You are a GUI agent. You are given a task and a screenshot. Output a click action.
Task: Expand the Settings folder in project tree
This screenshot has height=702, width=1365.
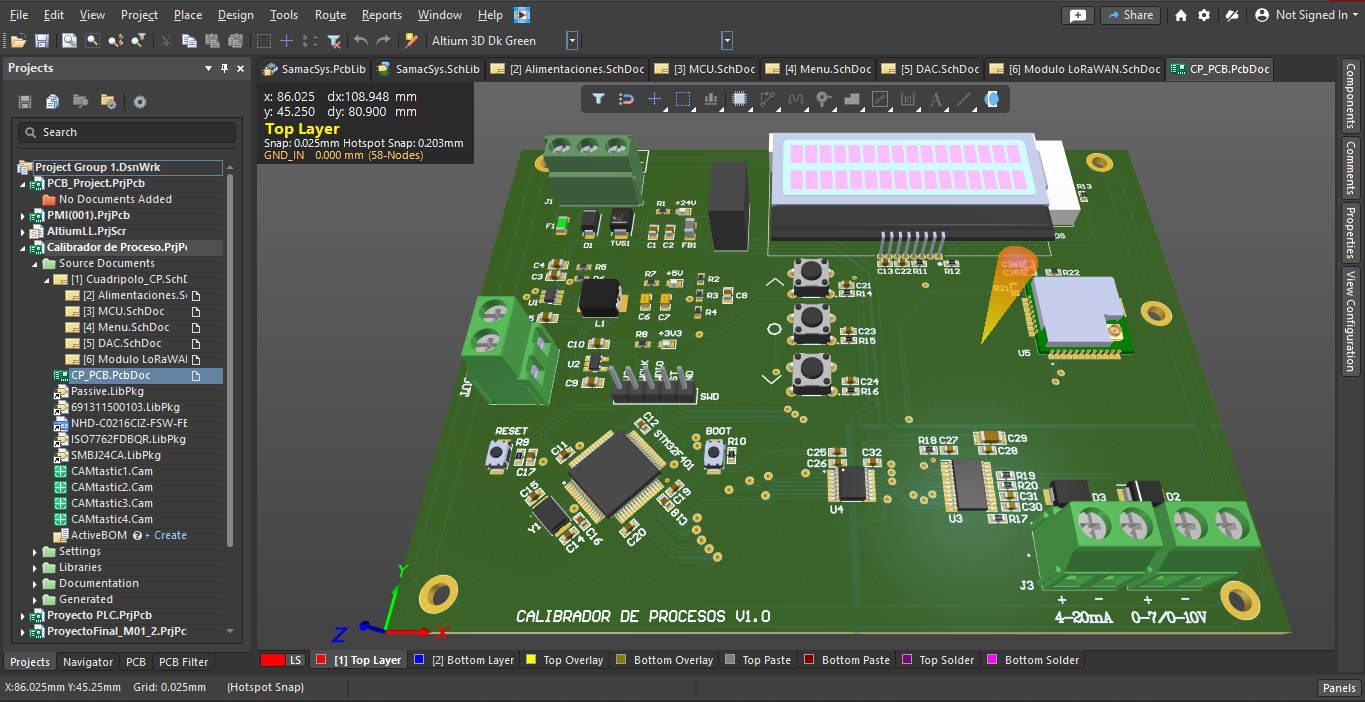(36, 551)
